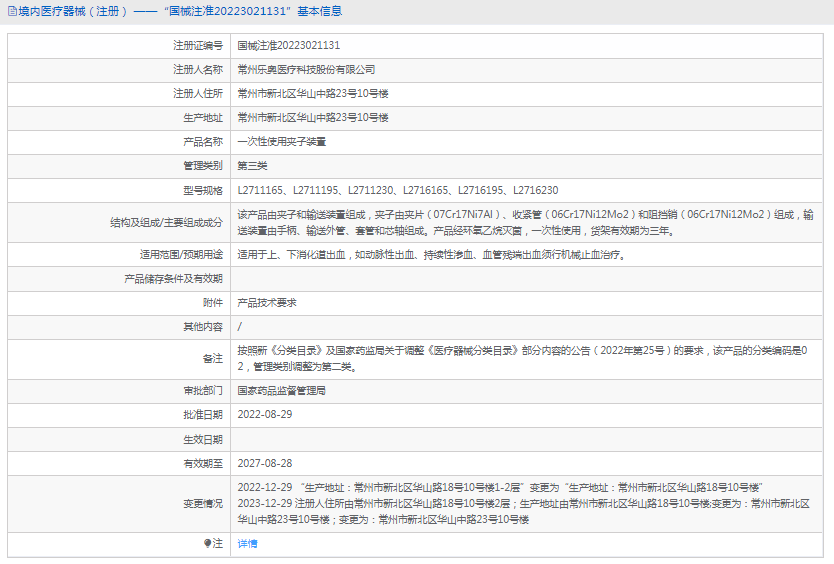Select the 生产地址 label
The width and height of the screenshot is (834, 564).
coord(203,118)
